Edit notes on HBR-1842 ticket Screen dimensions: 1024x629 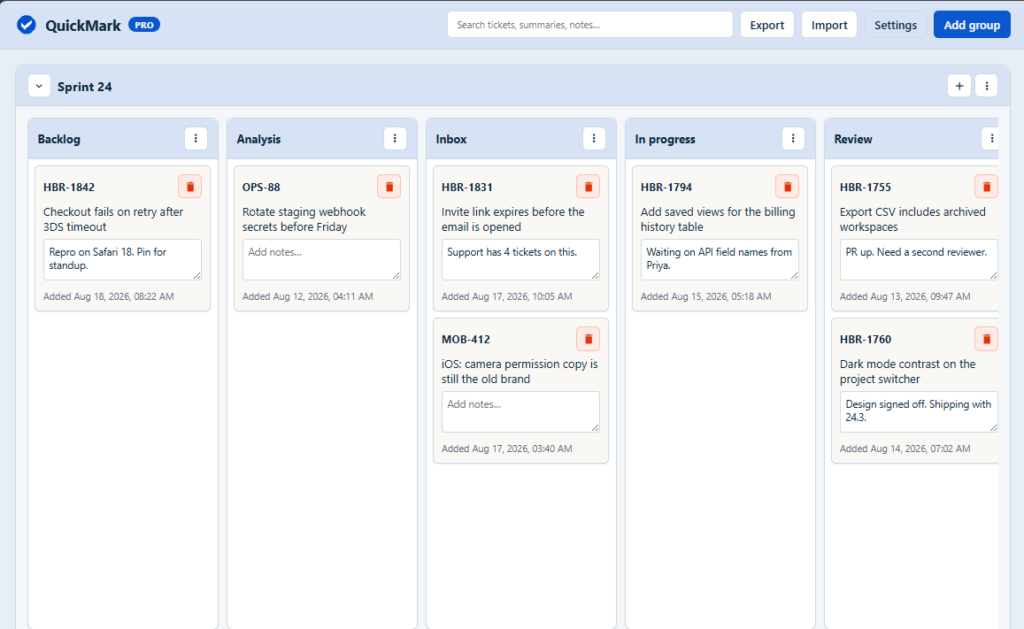click(123, 259)
